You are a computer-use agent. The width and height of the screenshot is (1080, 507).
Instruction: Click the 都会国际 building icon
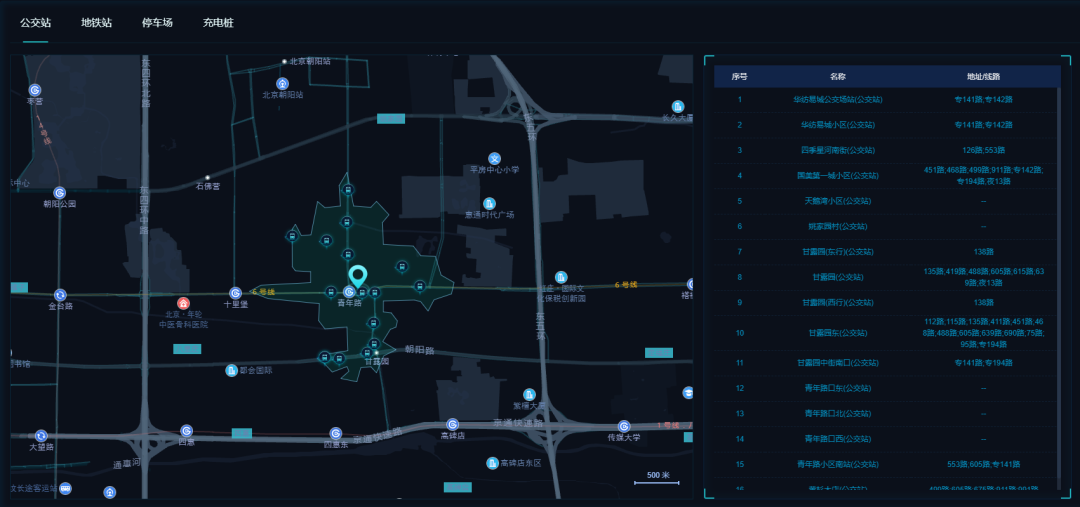231,370
